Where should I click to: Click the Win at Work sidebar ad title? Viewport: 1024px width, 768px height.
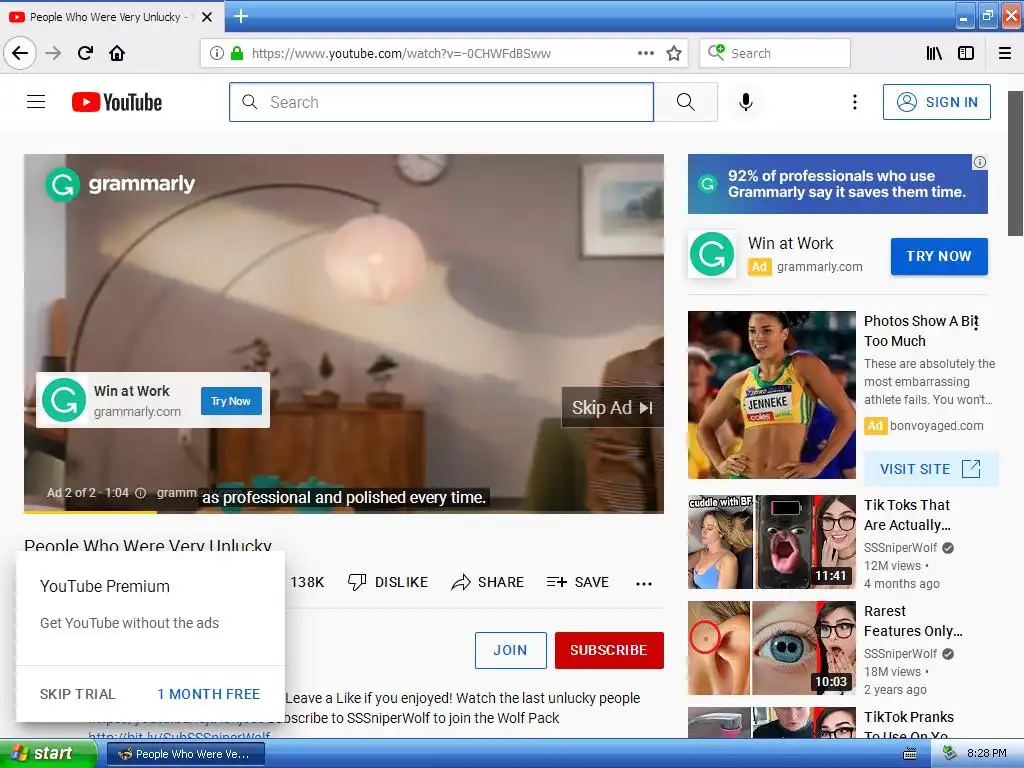pyautogui.click(x=790, y=244)
